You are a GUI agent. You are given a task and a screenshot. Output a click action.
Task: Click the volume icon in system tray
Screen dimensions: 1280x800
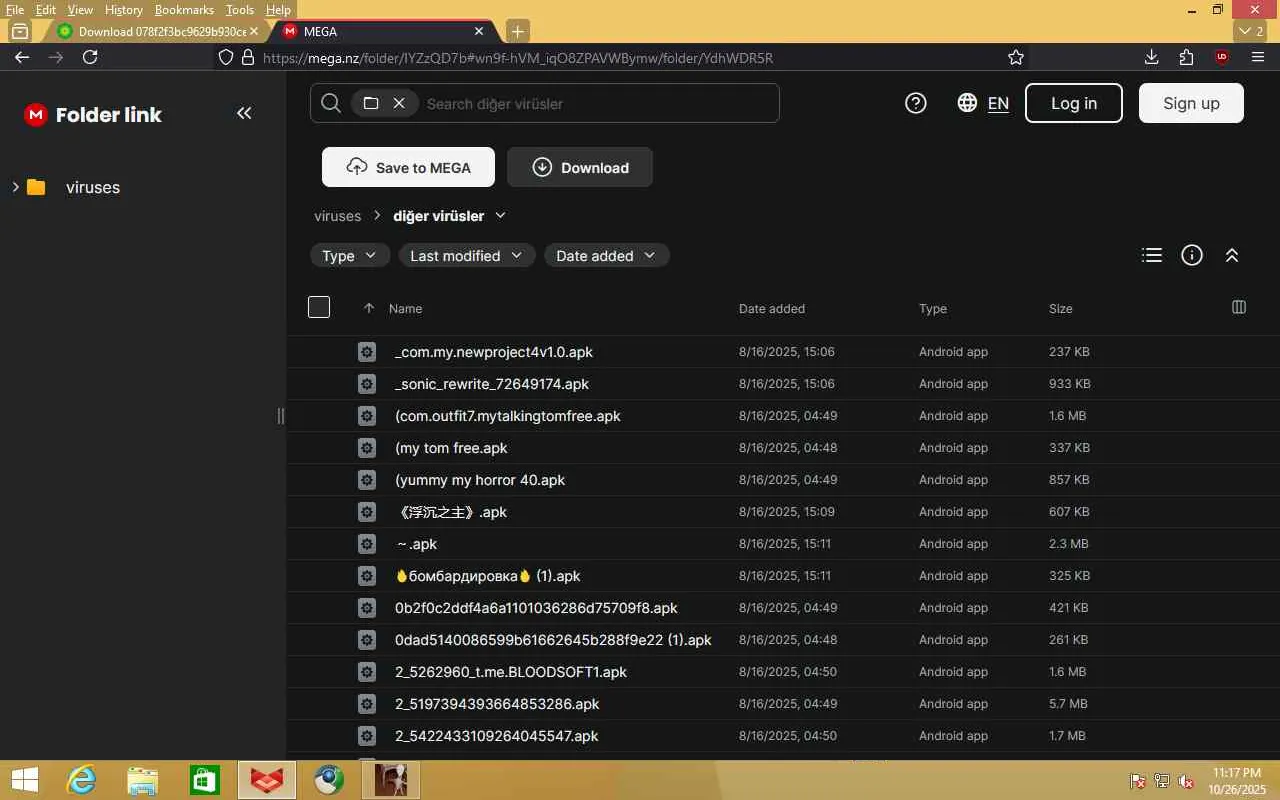(1187, 781)
